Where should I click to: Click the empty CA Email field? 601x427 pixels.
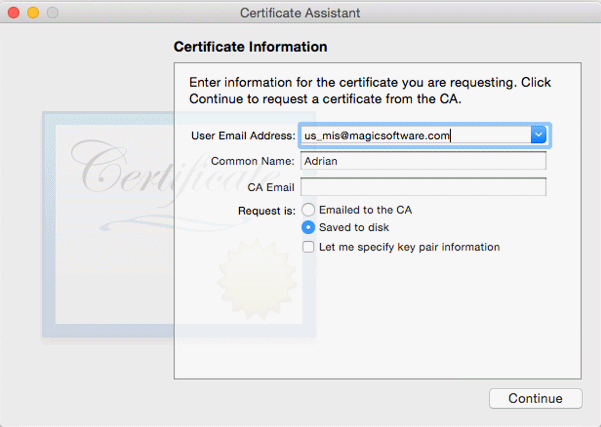click(423, 187)
